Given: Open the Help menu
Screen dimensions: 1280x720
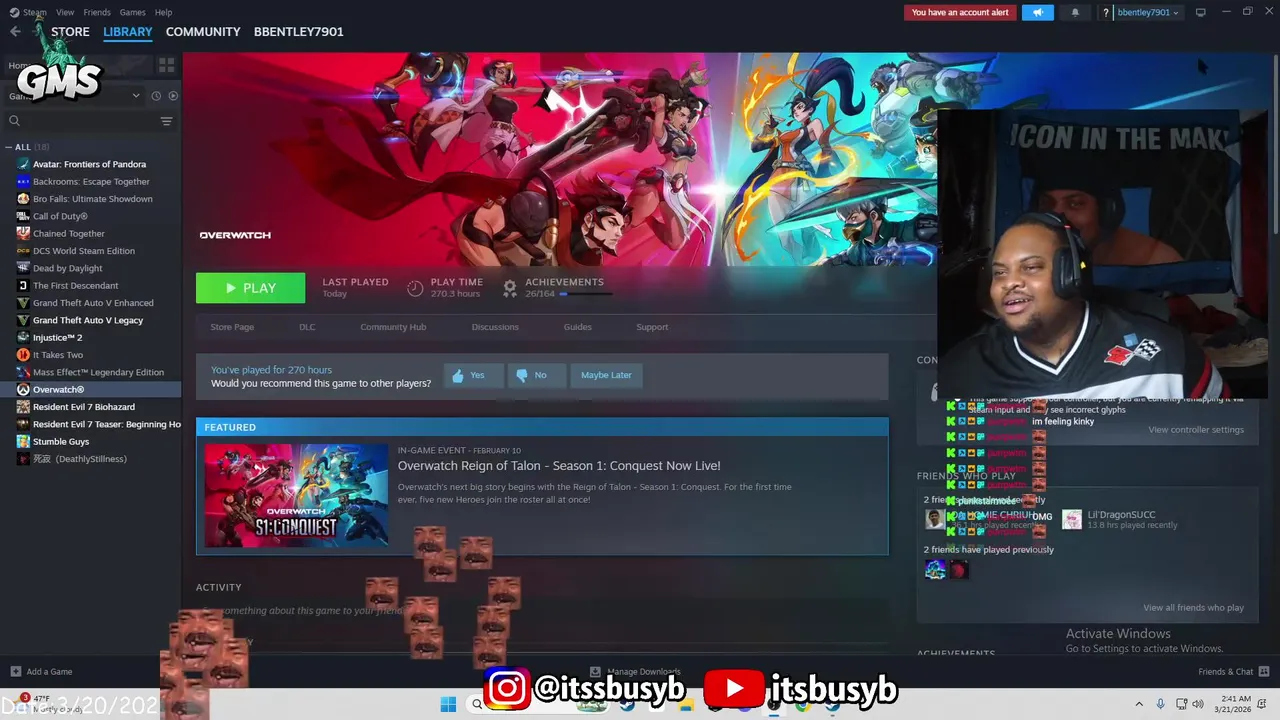Looking at the screenshot, I should pos(163,12).
